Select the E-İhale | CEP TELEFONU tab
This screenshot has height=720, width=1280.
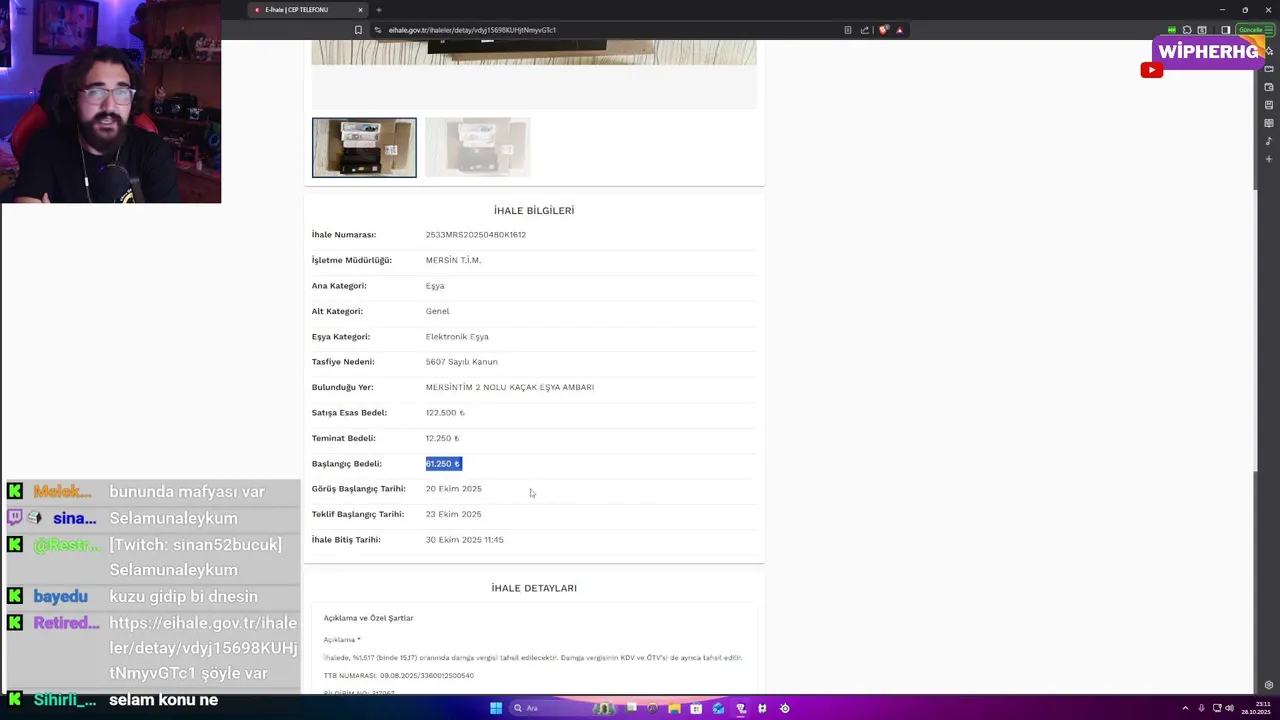click(x=308, y=10)
